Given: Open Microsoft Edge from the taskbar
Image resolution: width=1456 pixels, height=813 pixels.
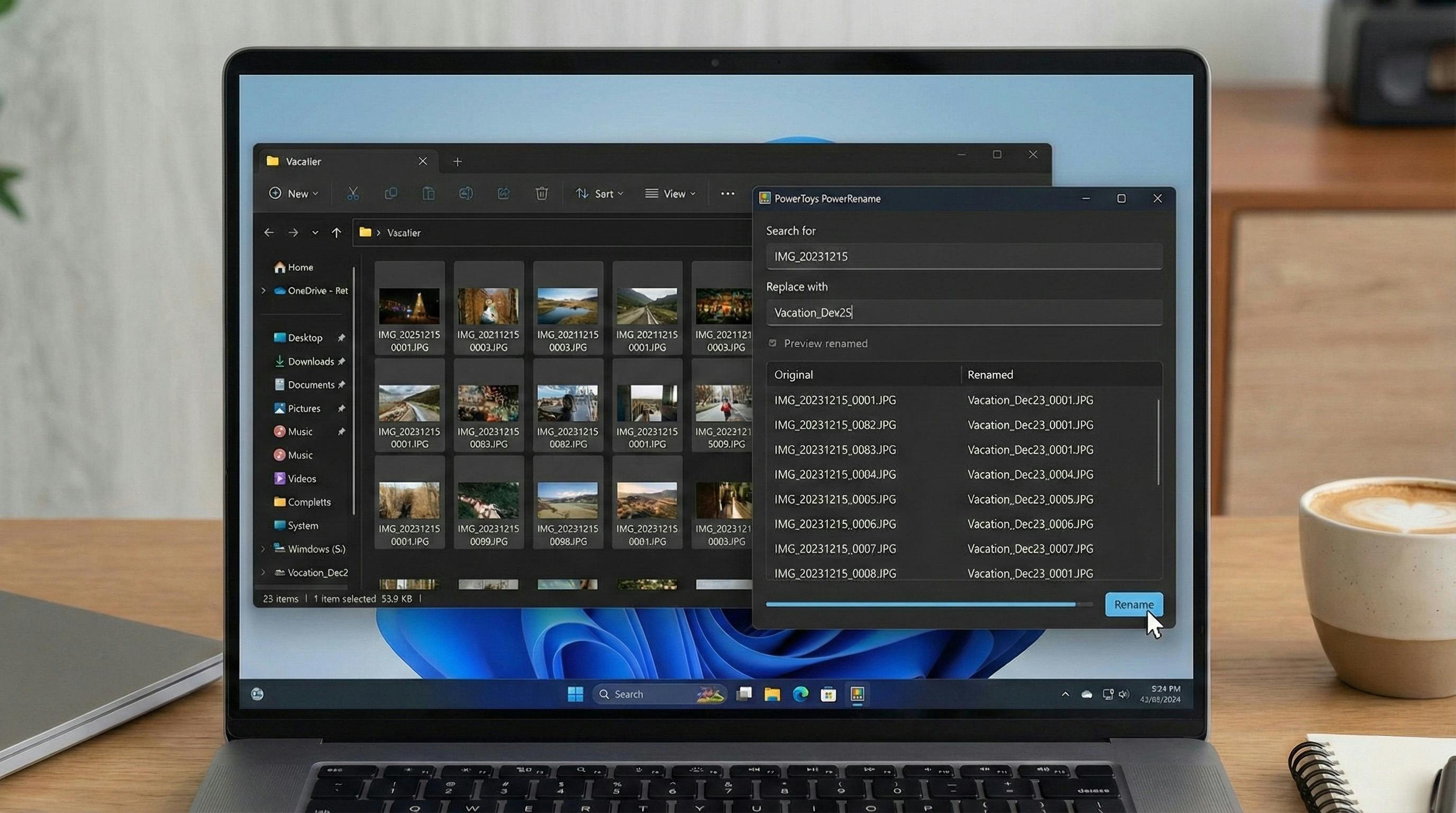Looking at the screenshot, I should click(800, 694).
